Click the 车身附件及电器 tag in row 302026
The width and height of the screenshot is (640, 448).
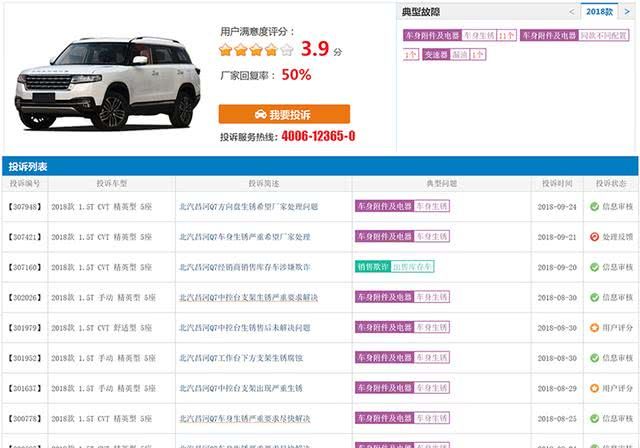(x=384, y=297)
